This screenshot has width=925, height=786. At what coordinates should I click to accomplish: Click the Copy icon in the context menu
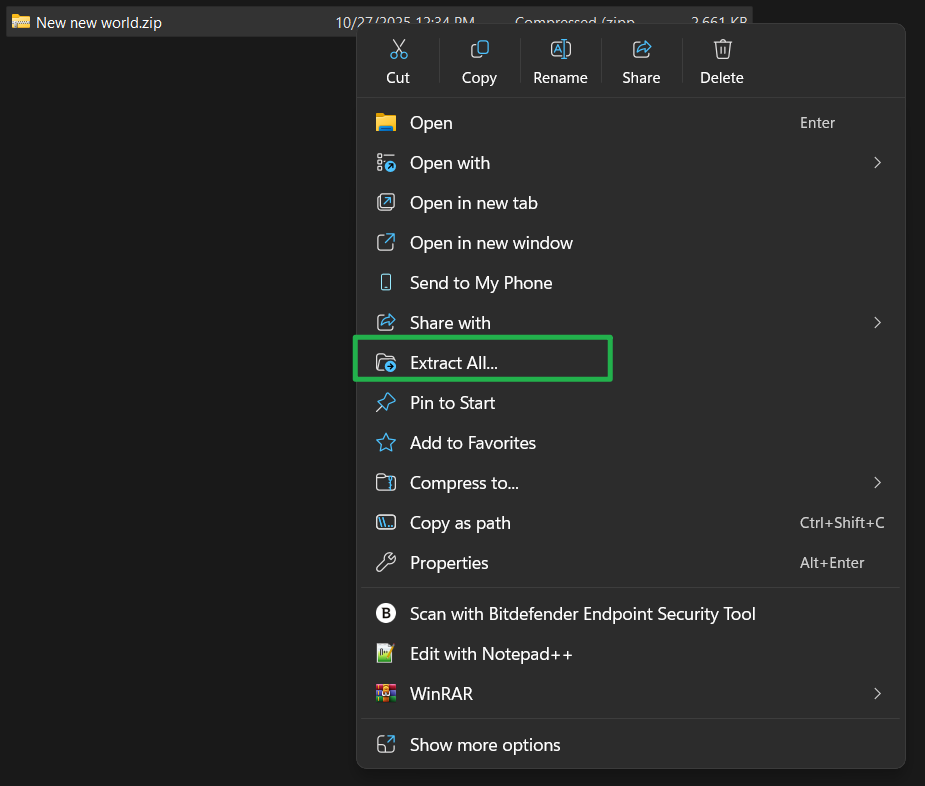pyautogui.click(x=479, y=49)
